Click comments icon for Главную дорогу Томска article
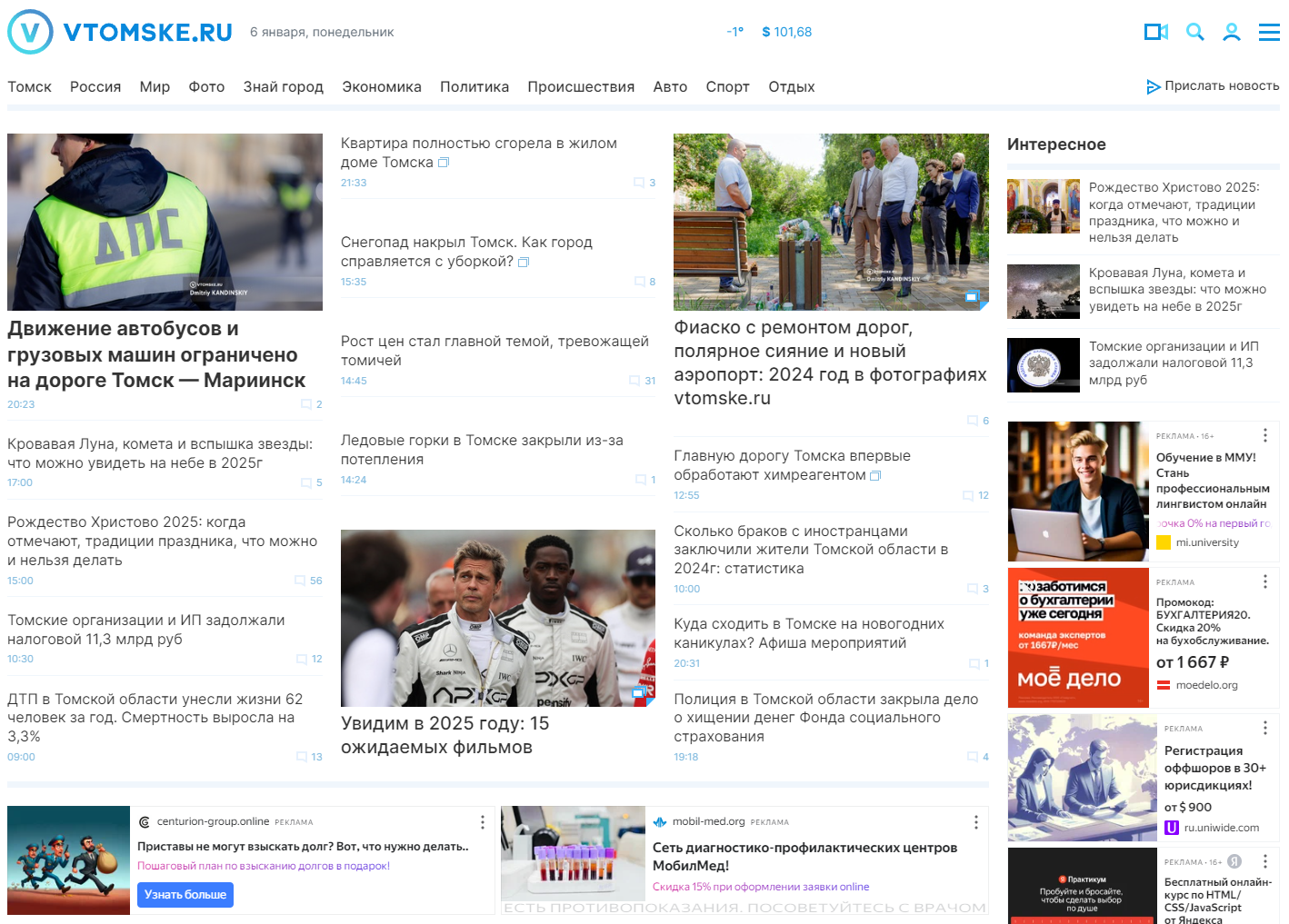 (968, 495)
